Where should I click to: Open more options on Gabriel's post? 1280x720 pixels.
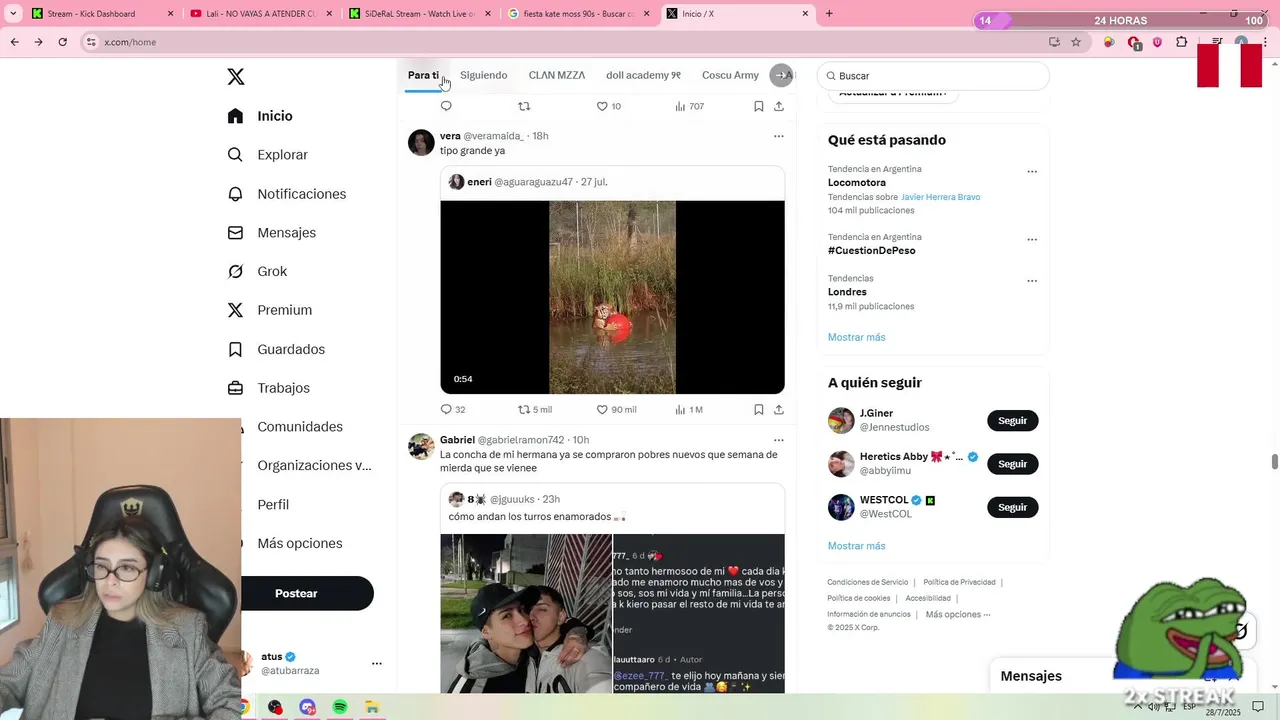(779, 440)
